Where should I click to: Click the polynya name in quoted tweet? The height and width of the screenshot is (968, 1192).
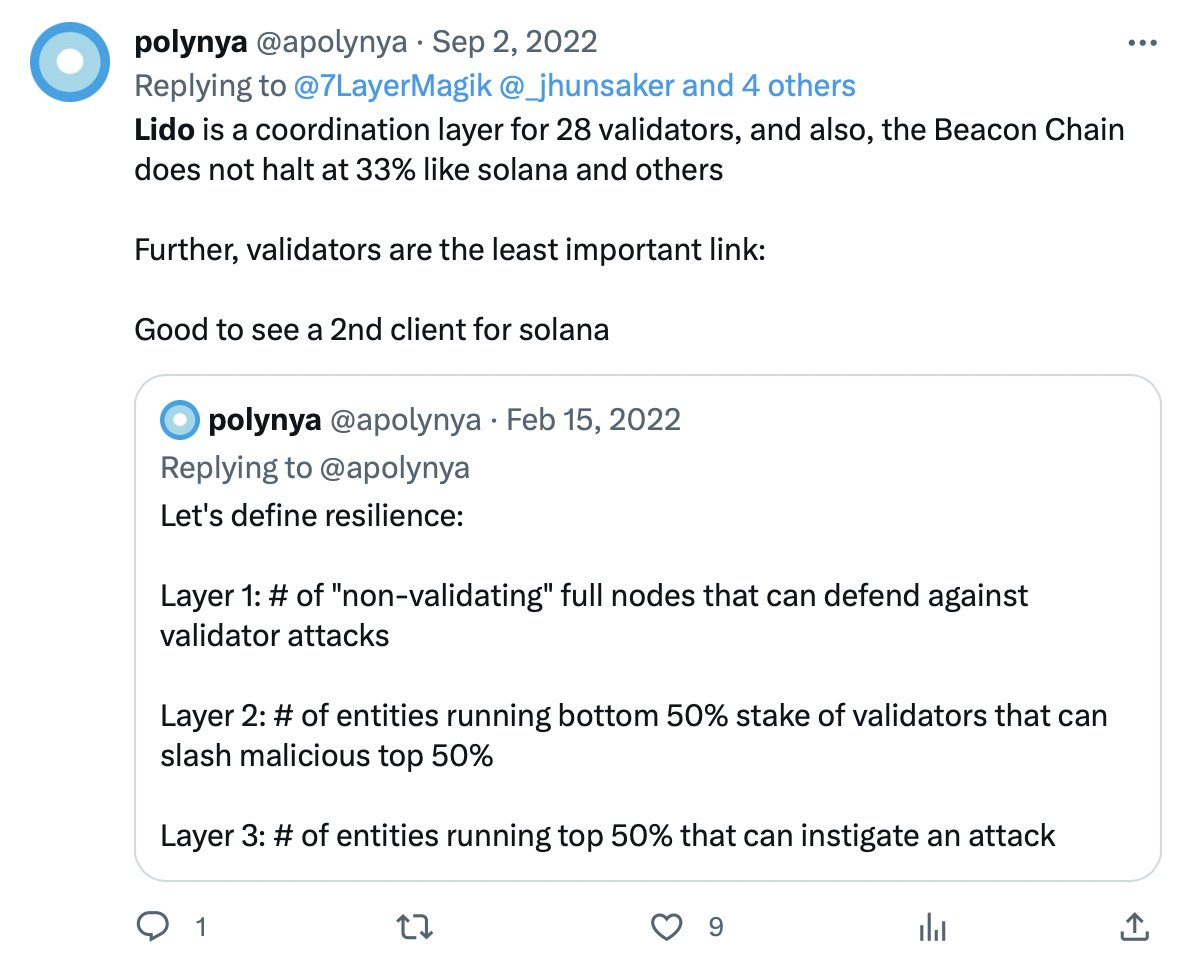pos(264,420)
